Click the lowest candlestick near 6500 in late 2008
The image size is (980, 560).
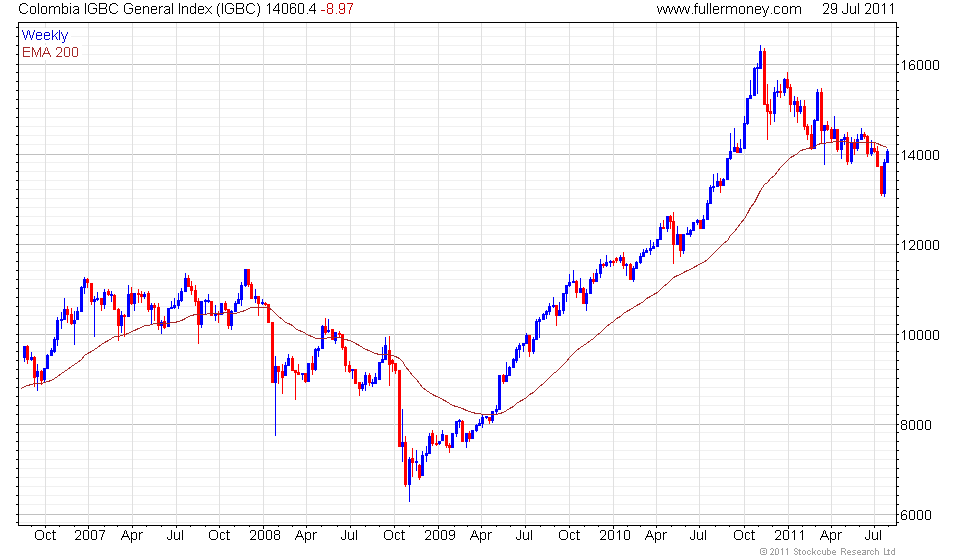pos(409,478)
